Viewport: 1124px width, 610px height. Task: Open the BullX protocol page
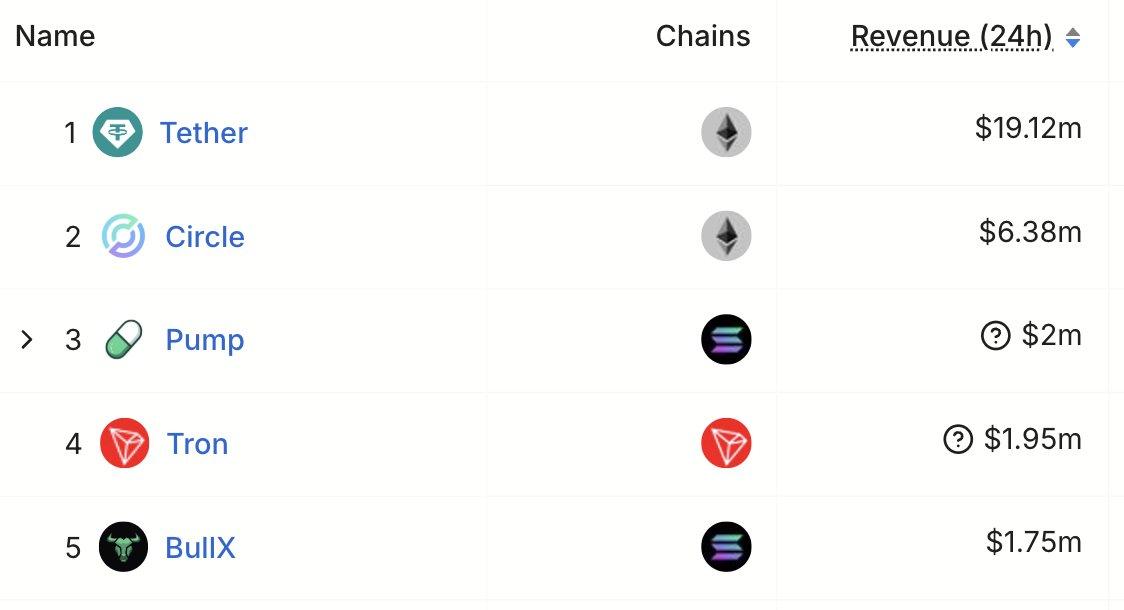[198, 548]
